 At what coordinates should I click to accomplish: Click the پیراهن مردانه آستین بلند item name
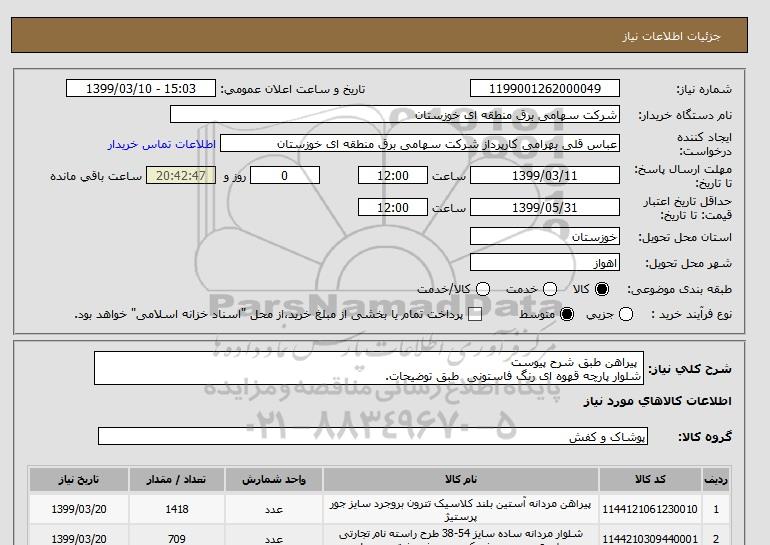click(x=461, y=510)
